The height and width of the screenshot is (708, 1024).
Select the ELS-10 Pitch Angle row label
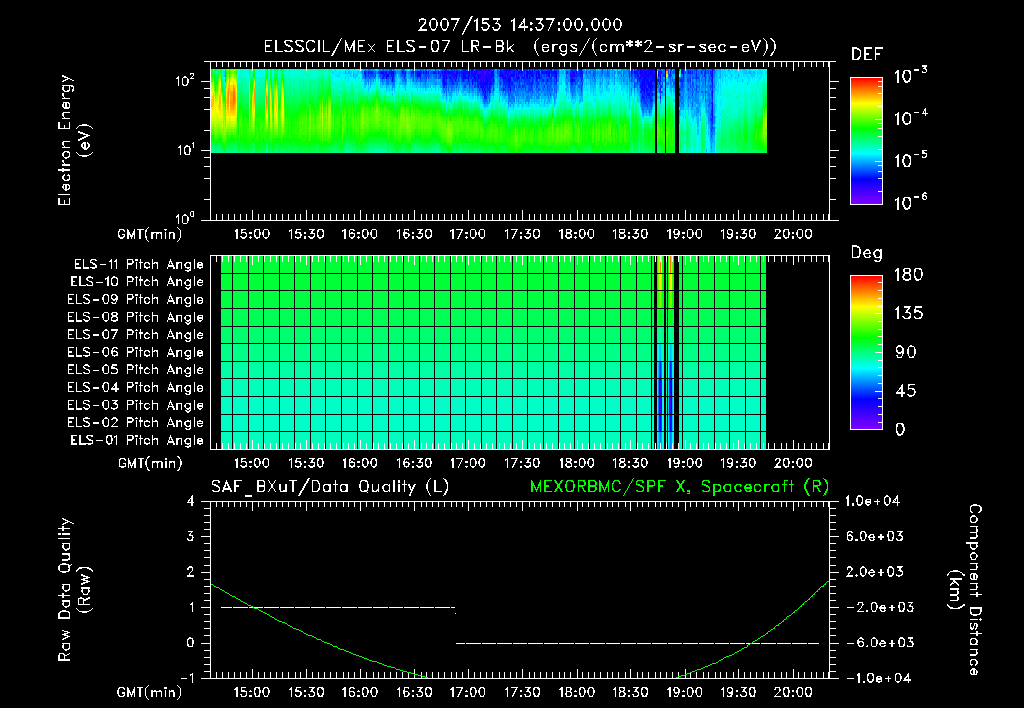tap(137, 282)
